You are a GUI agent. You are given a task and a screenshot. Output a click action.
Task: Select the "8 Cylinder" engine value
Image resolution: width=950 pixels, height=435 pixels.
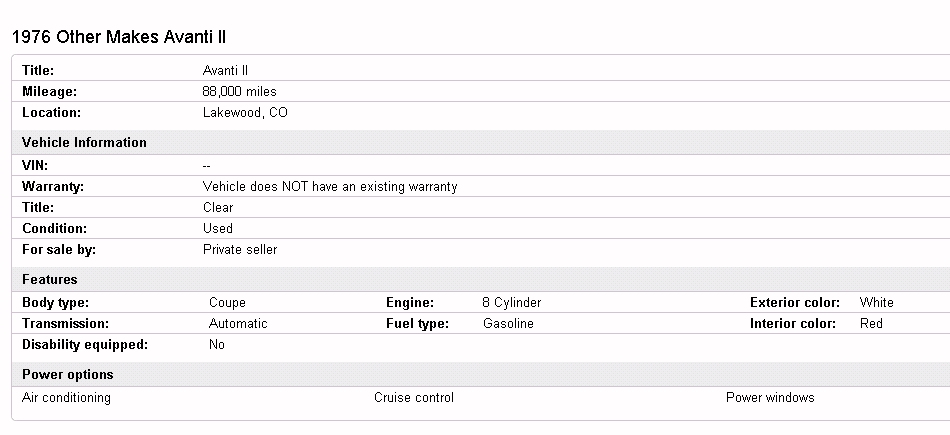pyautogui.click(x=512, y=303)
